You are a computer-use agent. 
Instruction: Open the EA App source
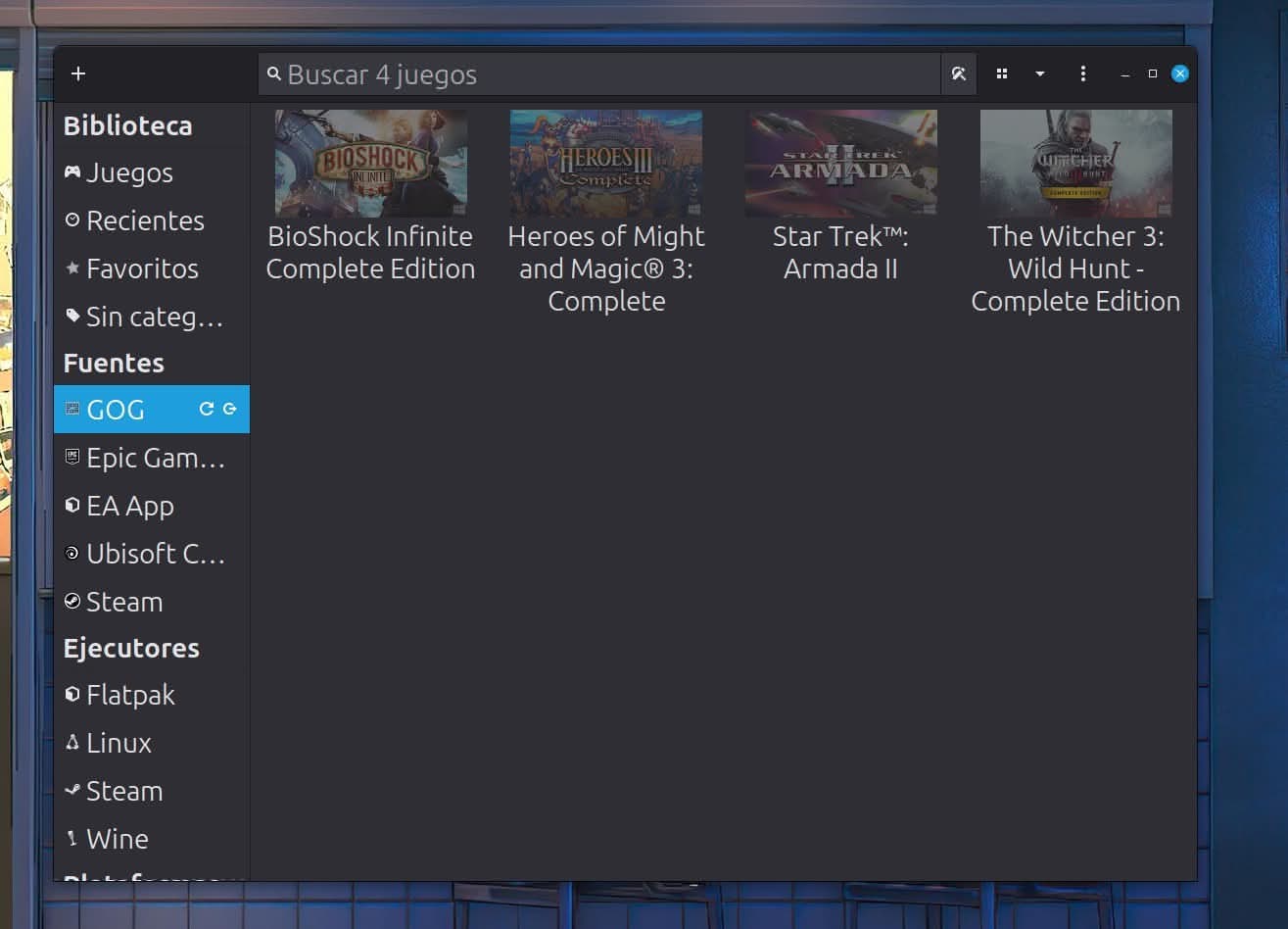[131, 506]
